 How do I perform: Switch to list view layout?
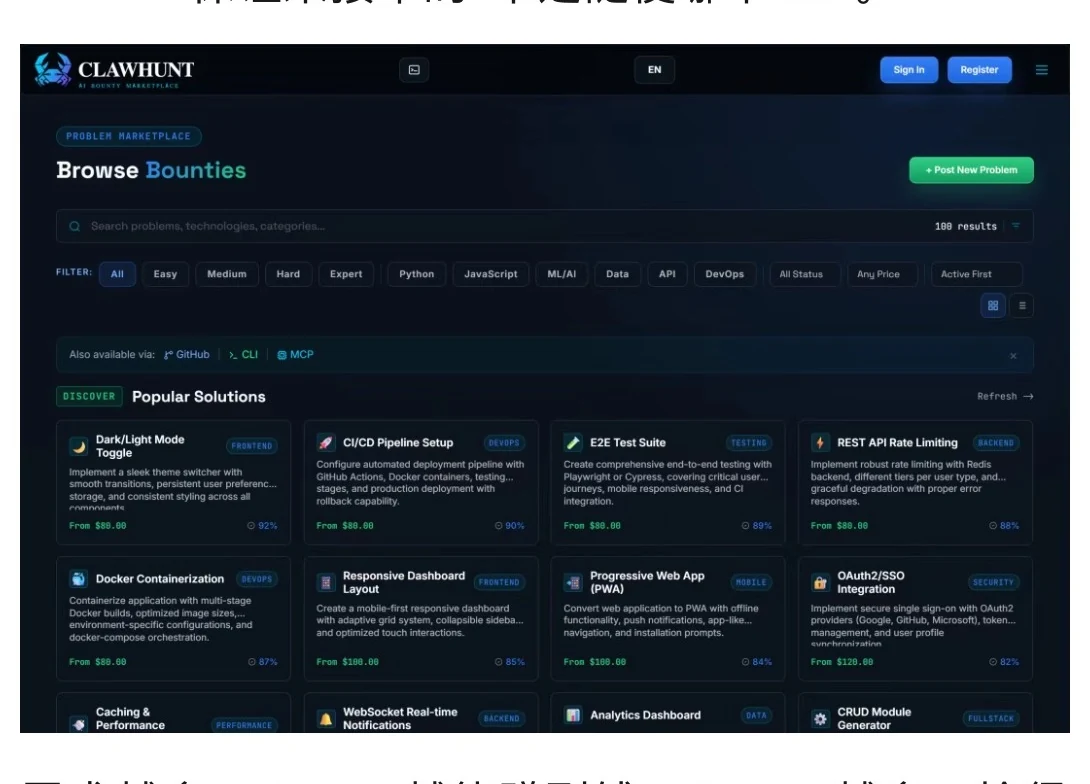coord(1022,306)
